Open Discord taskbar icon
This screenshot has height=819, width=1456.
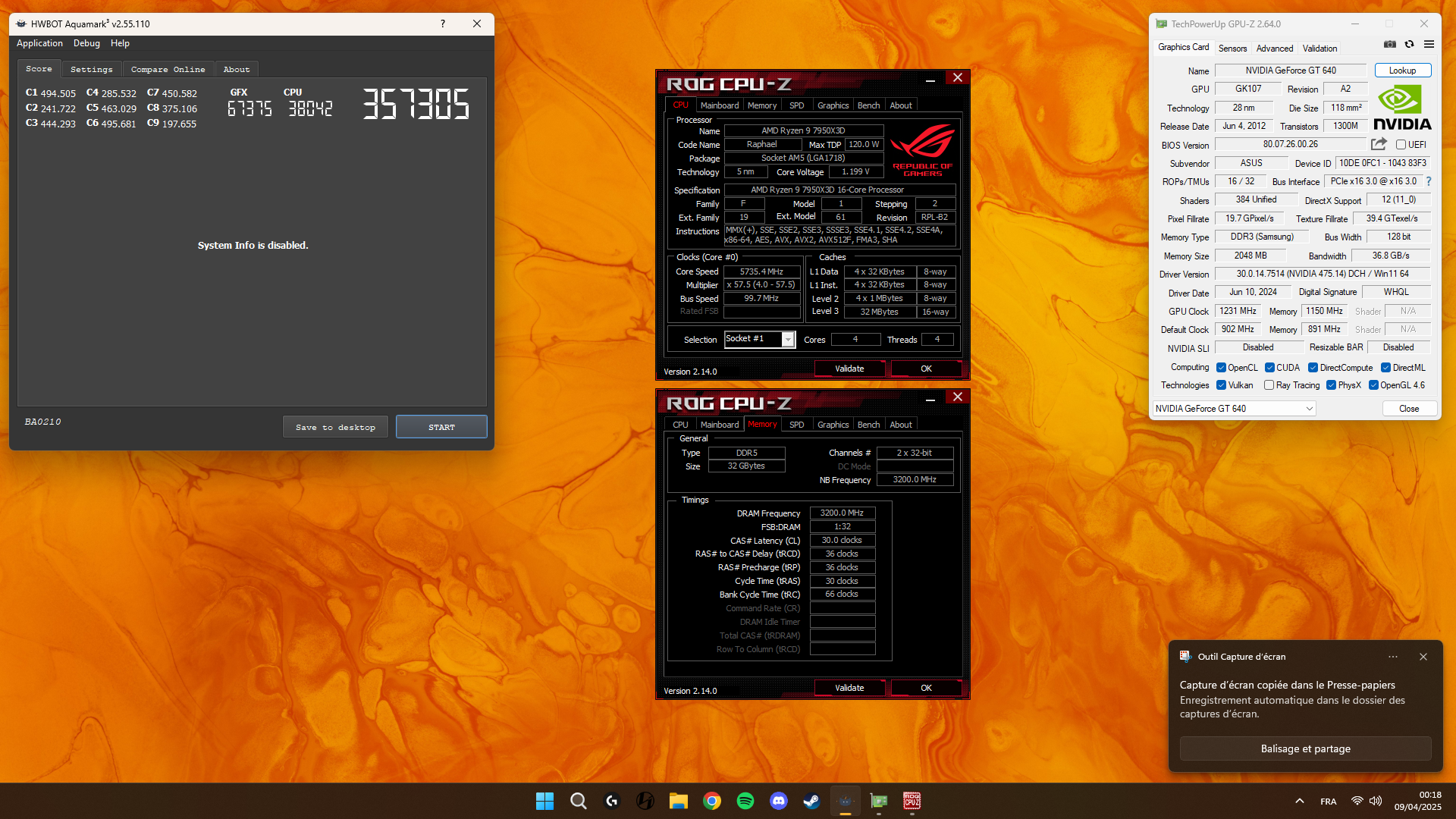(x=778, y=801)
